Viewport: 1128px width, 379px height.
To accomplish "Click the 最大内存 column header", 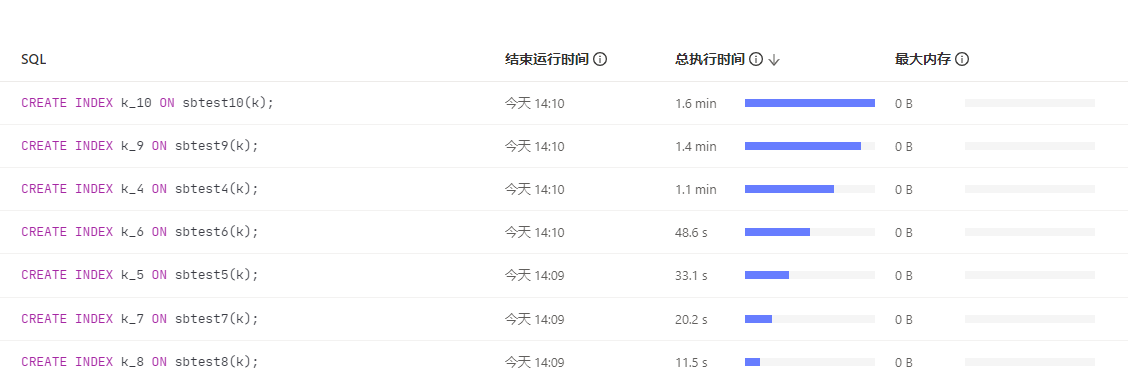I will pos(922,60).
